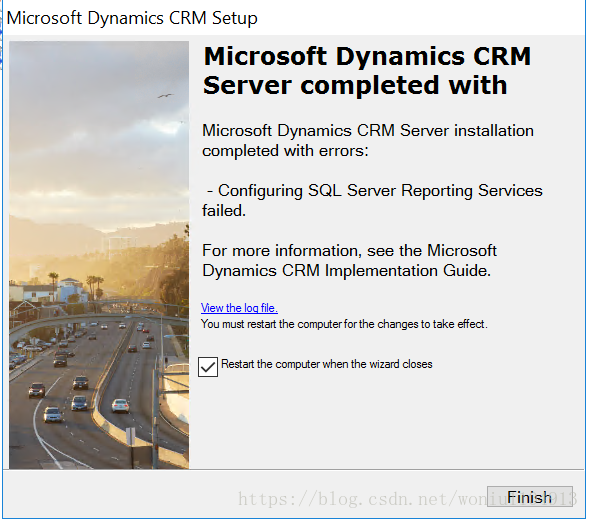Click the 'installation completed with errors' text
589x519 pixels.
(368, 140)
